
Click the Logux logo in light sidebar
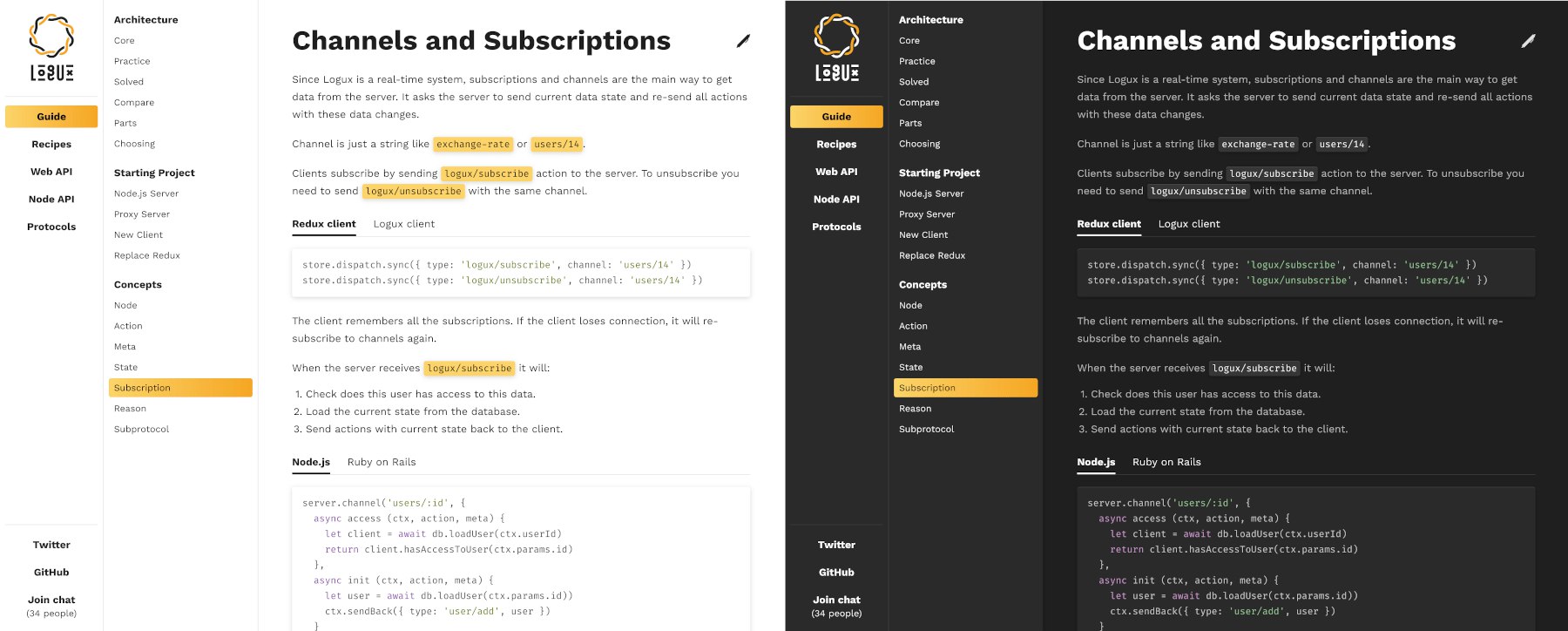coord(51,48)
